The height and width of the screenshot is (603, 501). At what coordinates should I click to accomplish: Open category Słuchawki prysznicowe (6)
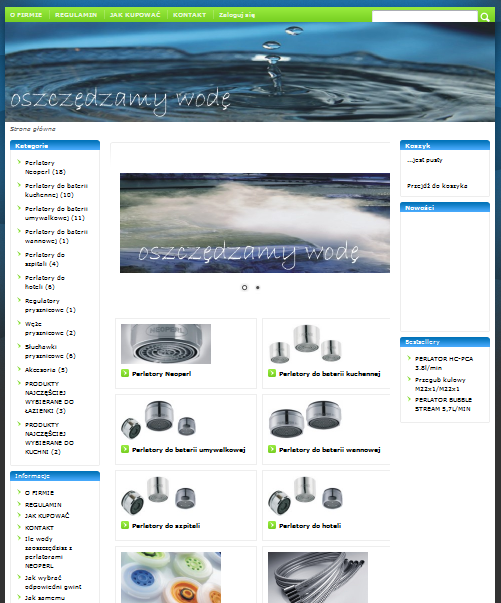click(x=50, y=351)
